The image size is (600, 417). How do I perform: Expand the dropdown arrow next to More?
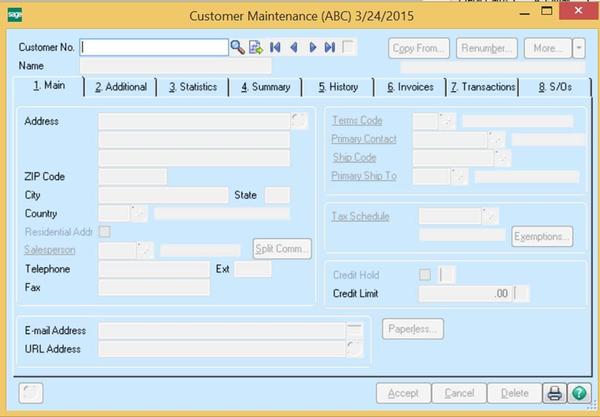(x=579, y=47)
